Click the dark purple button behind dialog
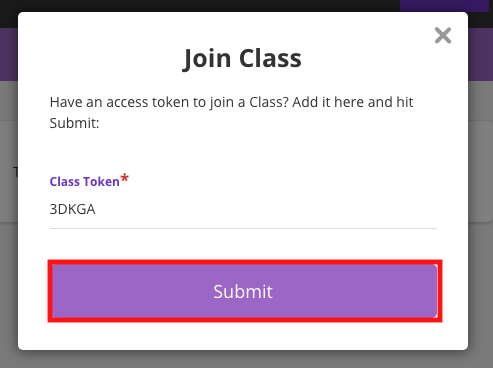 pyautogui.click(x=444, y=6)
